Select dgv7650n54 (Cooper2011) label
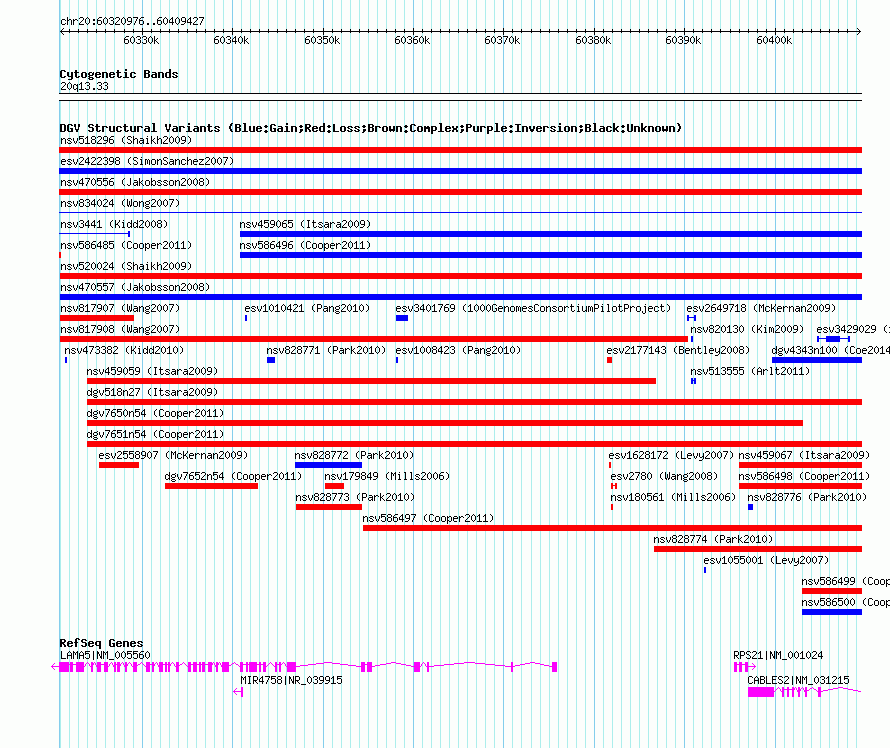 (155, 413)
